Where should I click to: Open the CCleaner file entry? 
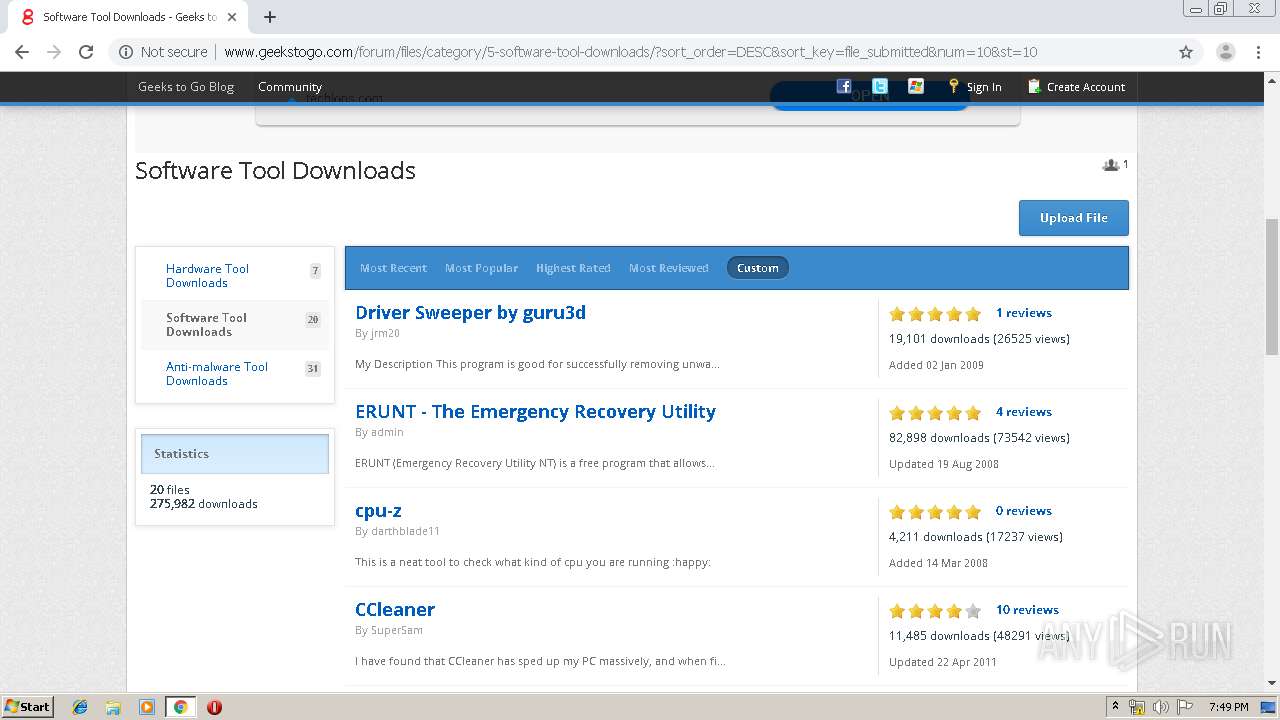pos(395,609)
